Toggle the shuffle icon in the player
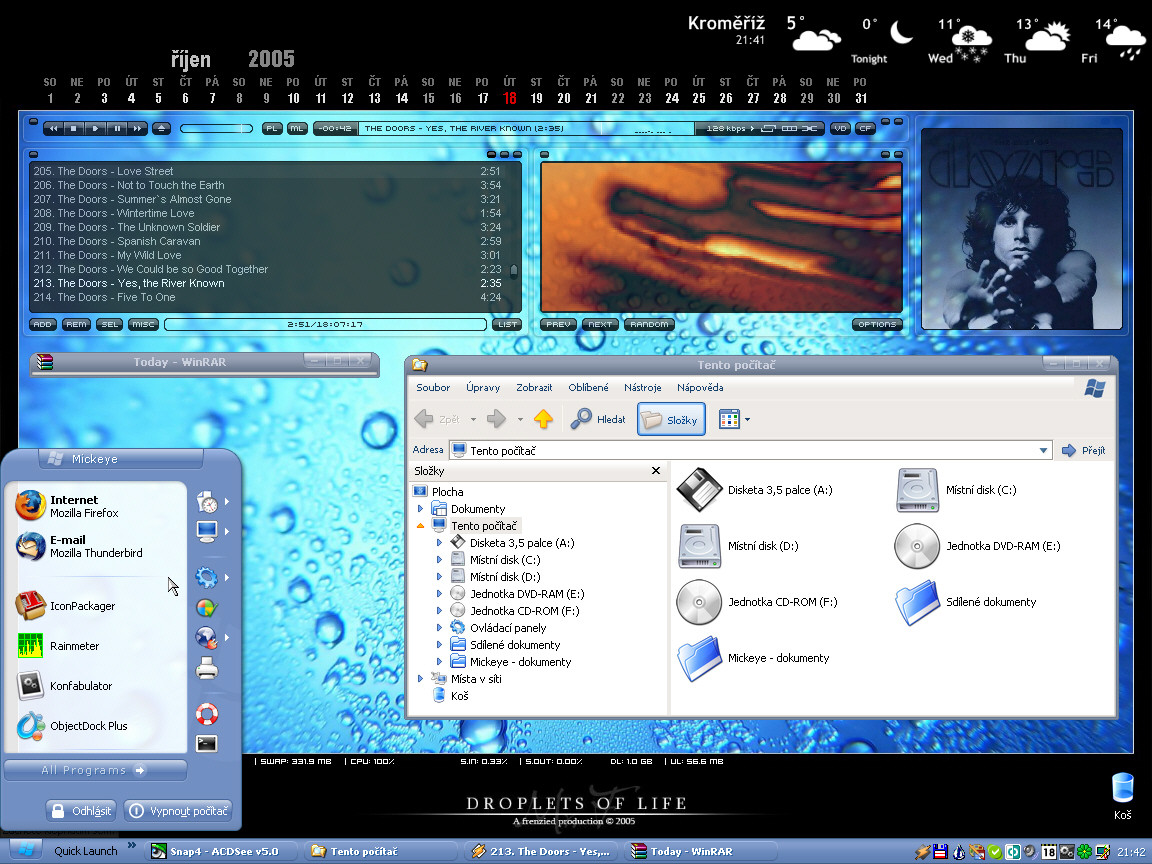Screen dimensions: 1152x864 810,129
